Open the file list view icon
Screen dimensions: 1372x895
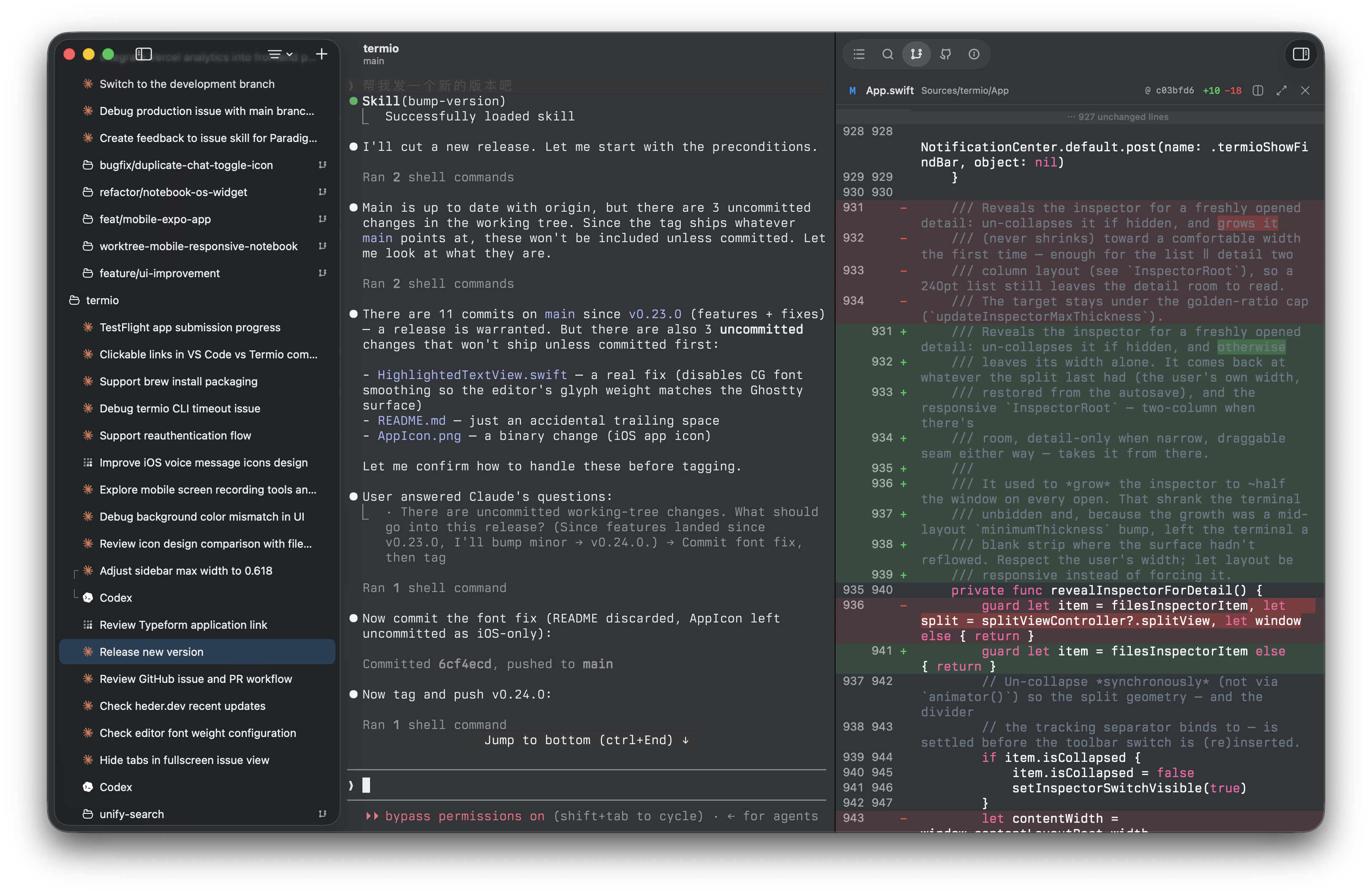(x=859, y=54)
